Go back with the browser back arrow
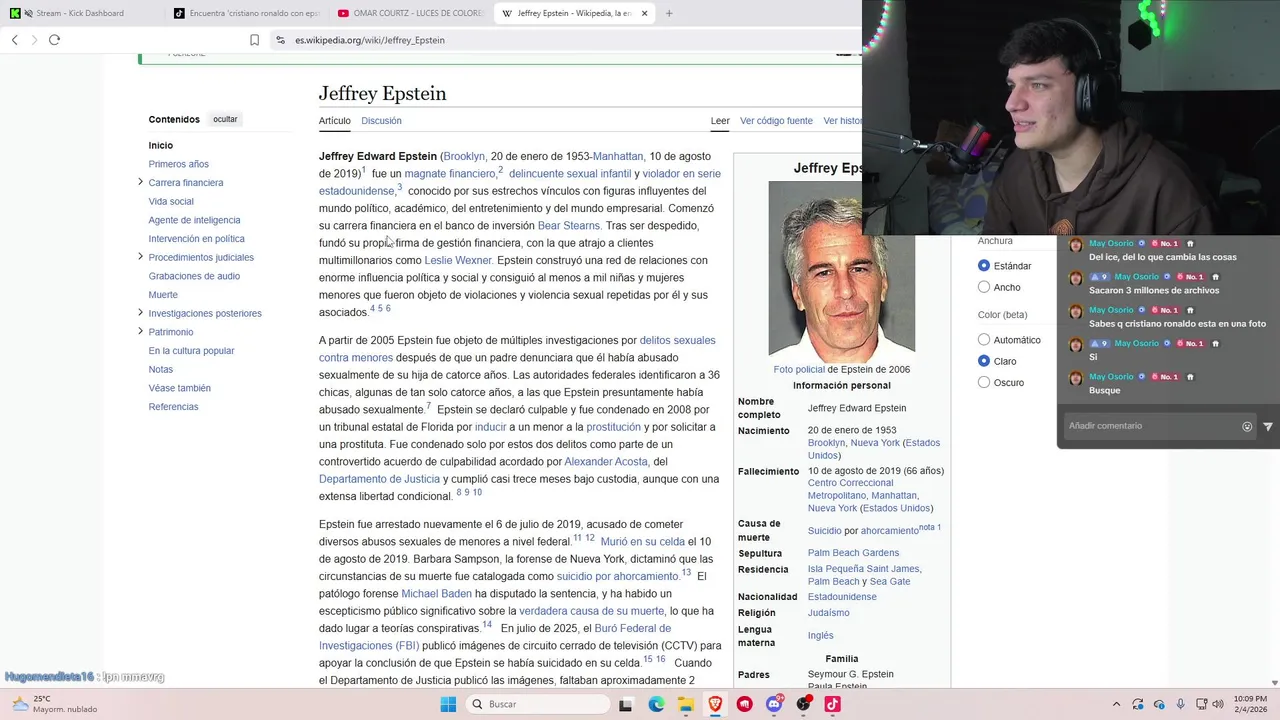This screenshot has height=720, width=1280. [x=15, y=40]
